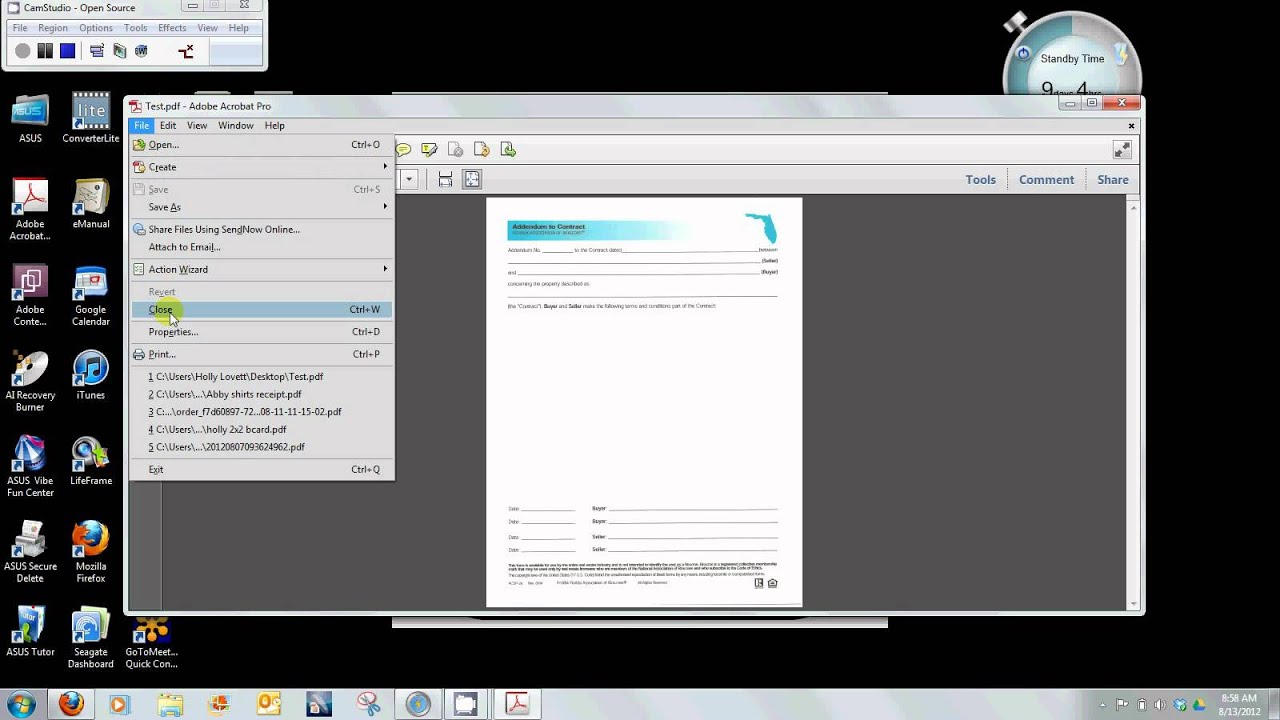The height and width of the screenshot is (720, 1280).
Task: Open ASUS desktop shortcut
Action: (30, 120)
